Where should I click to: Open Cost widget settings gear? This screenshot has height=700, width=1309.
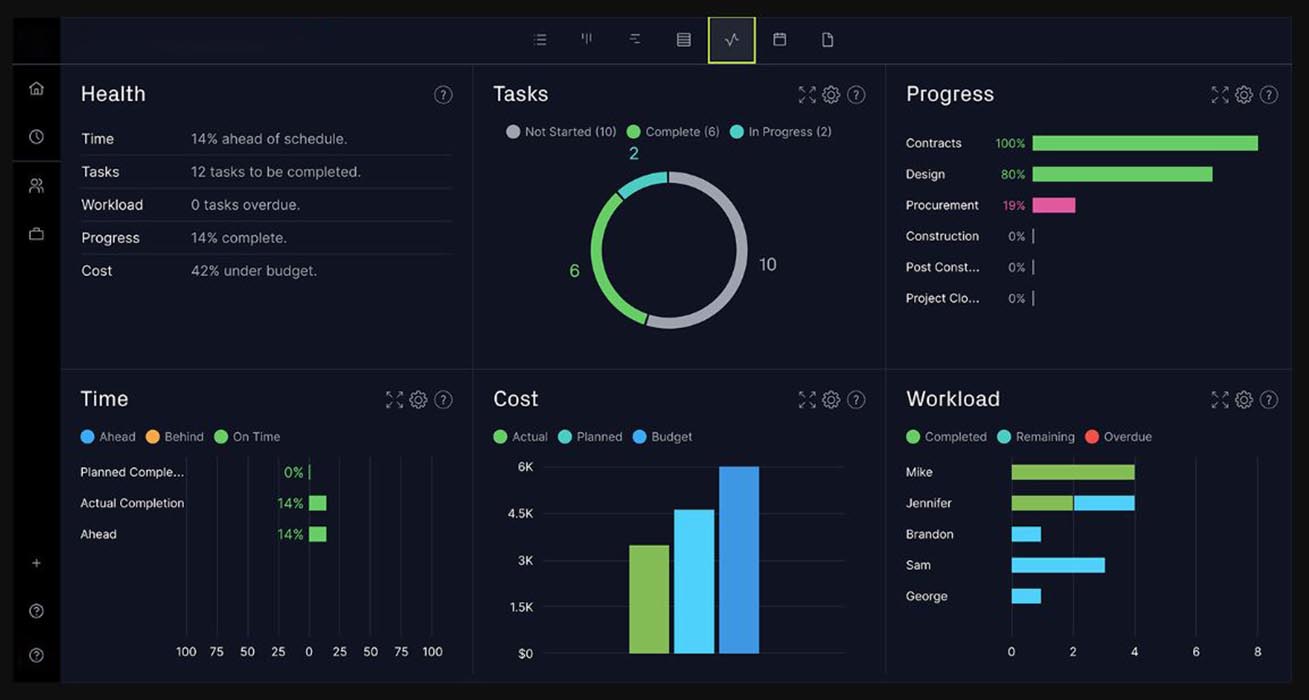831,400
